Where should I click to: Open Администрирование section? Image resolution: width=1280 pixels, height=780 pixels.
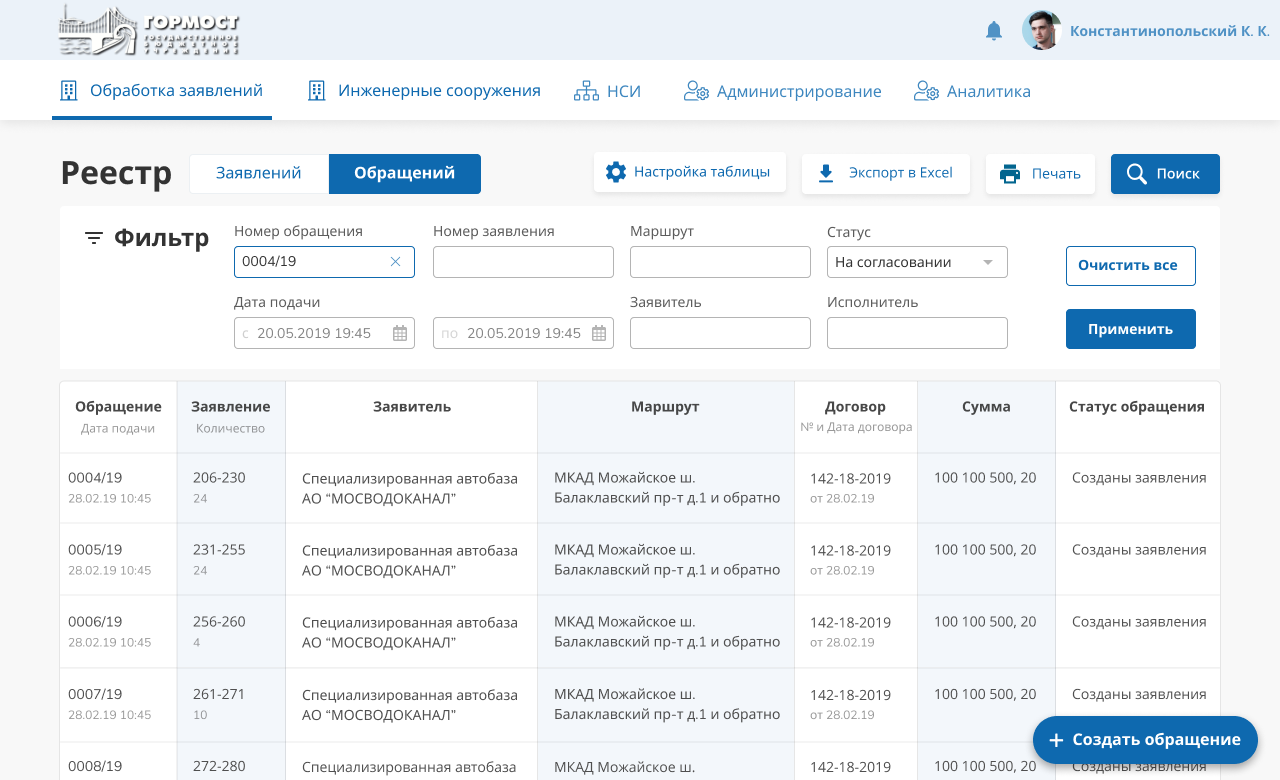point(782,91)
